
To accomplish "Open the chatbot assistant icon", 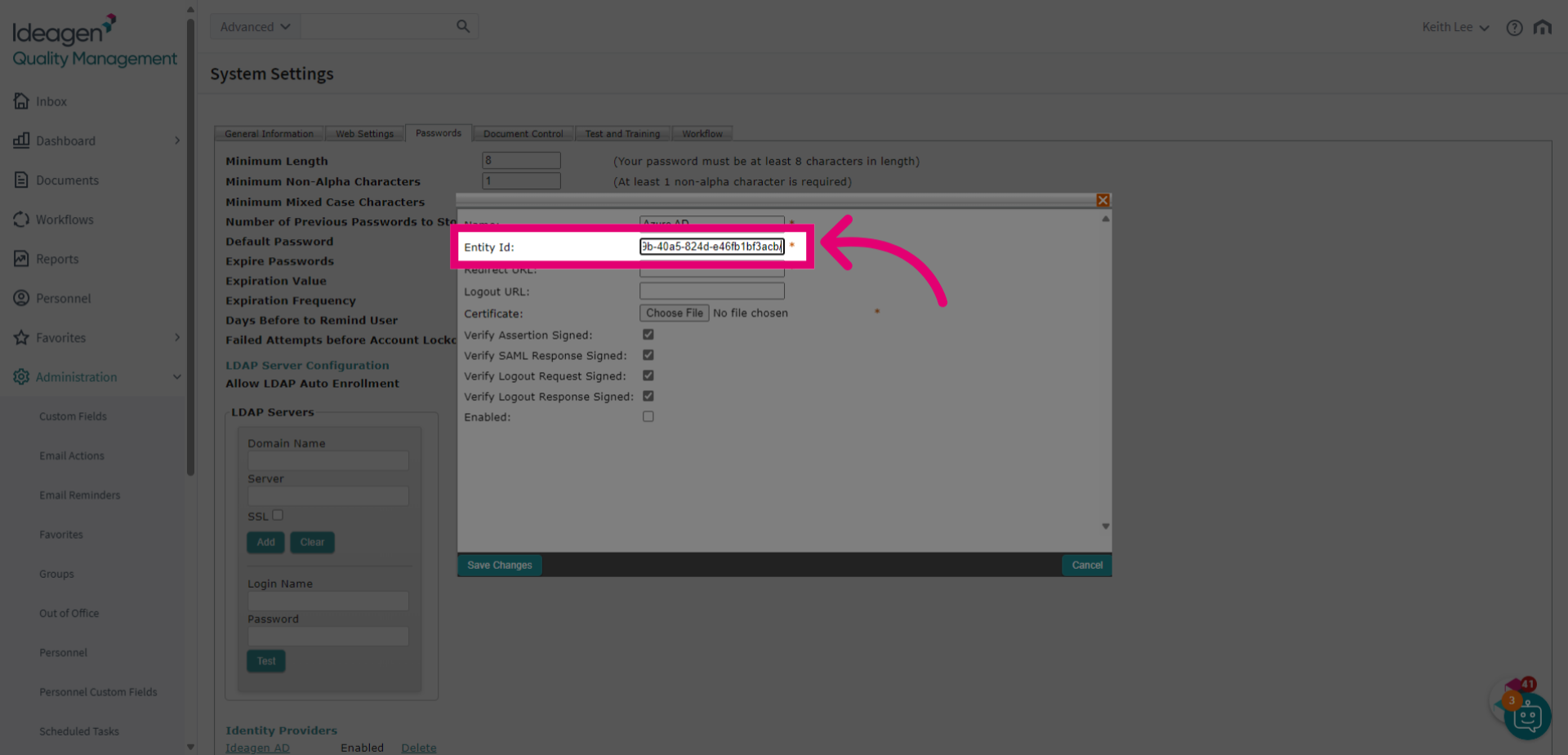I will 1526,716.
